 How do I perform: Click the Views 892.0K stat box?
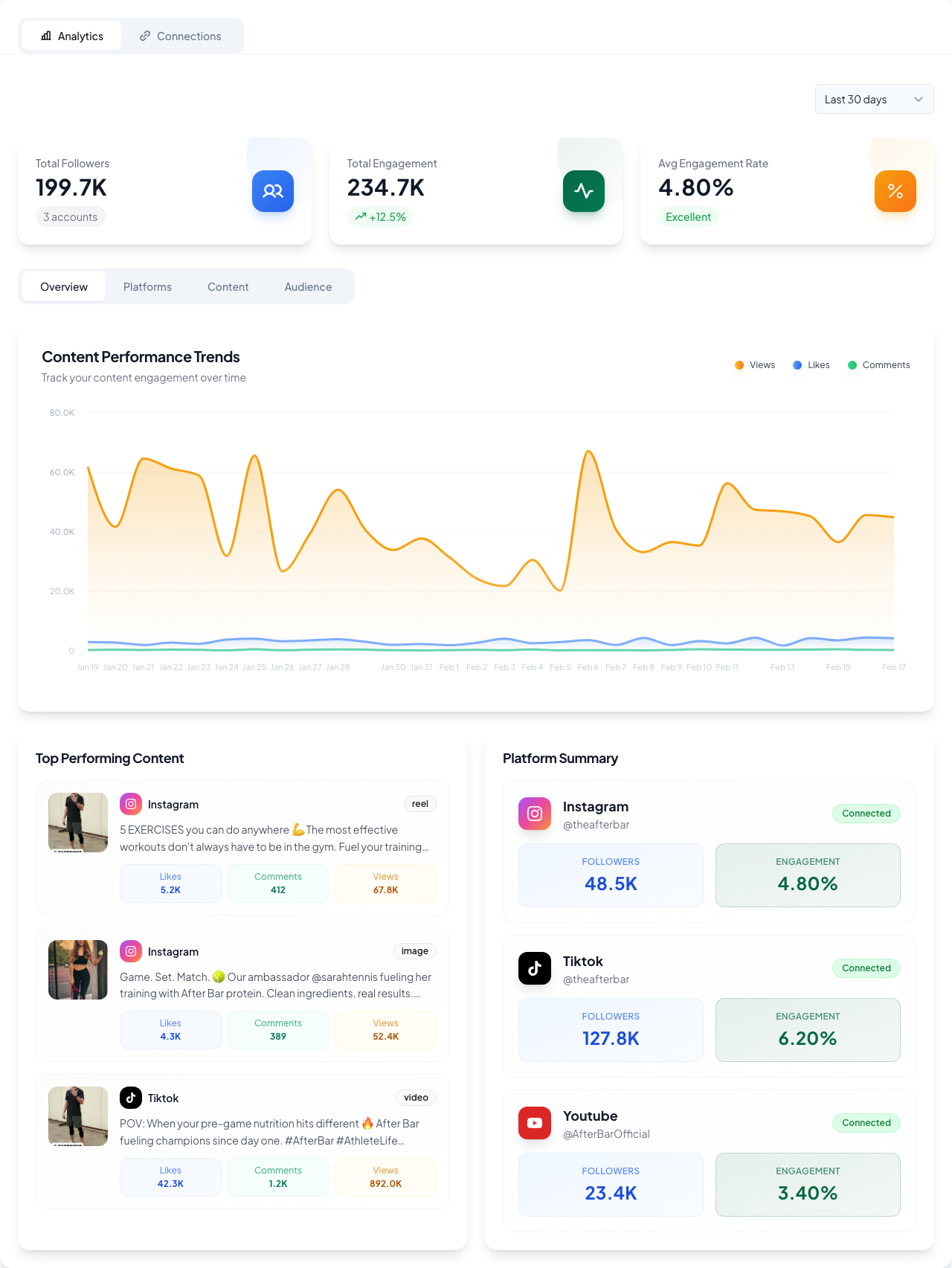point(385,1177)
